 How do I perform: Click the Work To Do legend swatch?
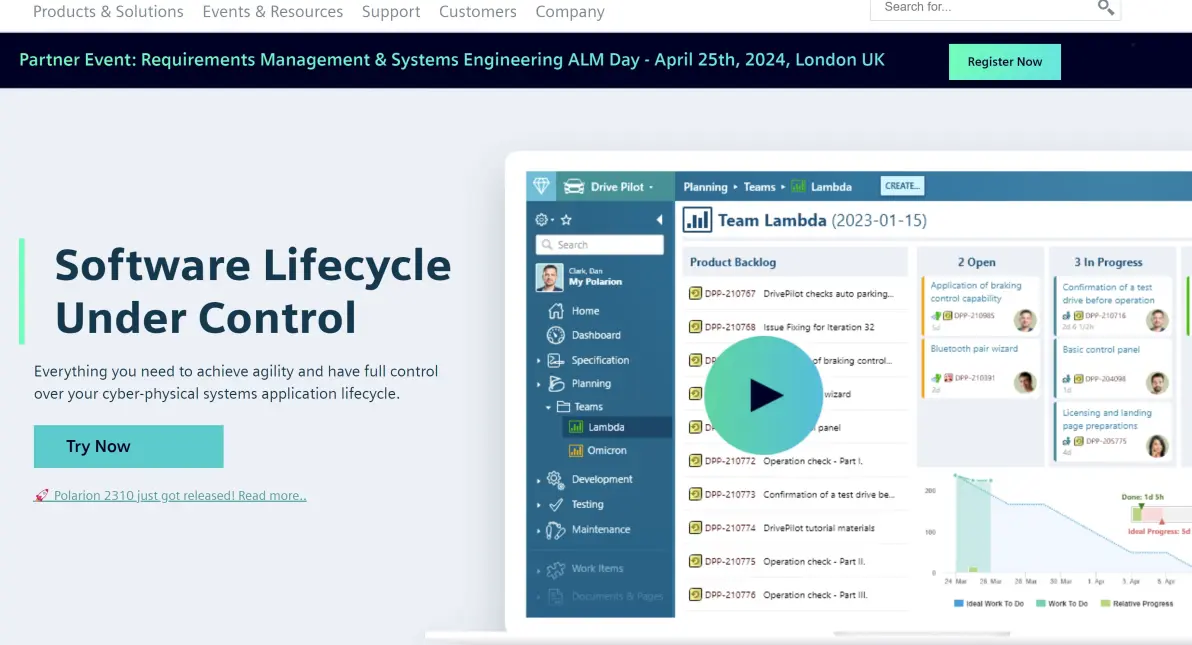(x=1041, y=603)
